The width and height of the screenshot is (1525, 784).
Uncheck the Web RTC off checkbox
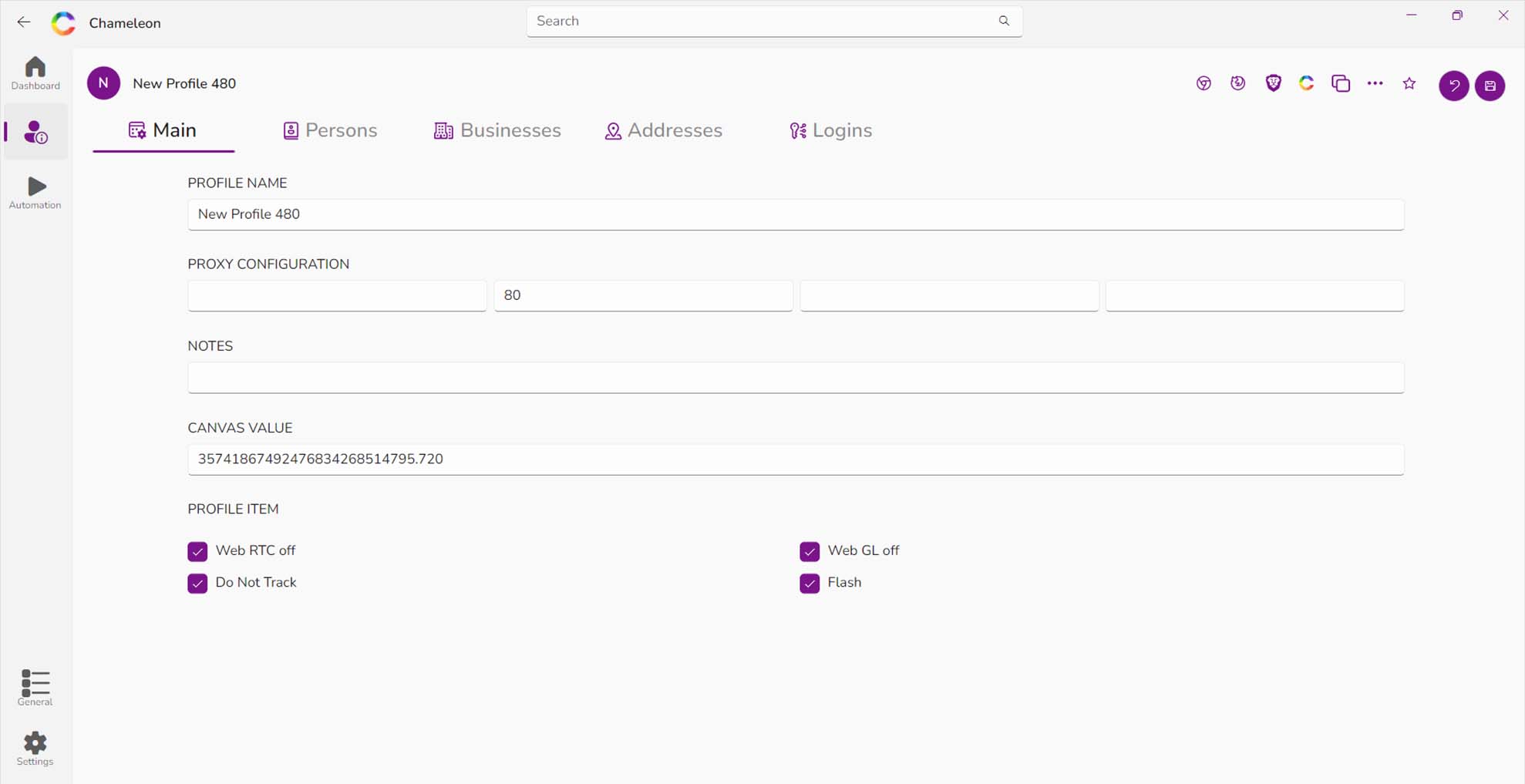pyautogui.click(x=197, y=551)
